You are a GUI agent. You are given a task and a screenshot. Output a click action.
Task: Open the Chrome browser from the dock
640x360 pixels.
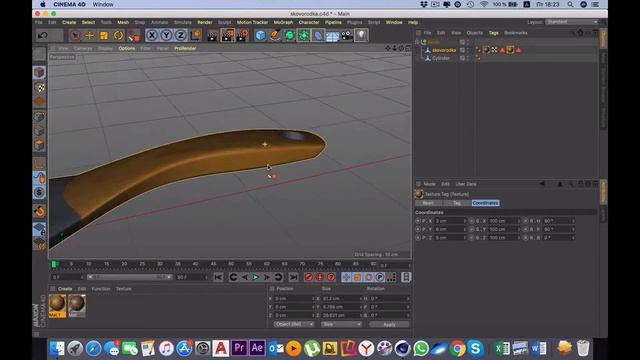point(458,349)
